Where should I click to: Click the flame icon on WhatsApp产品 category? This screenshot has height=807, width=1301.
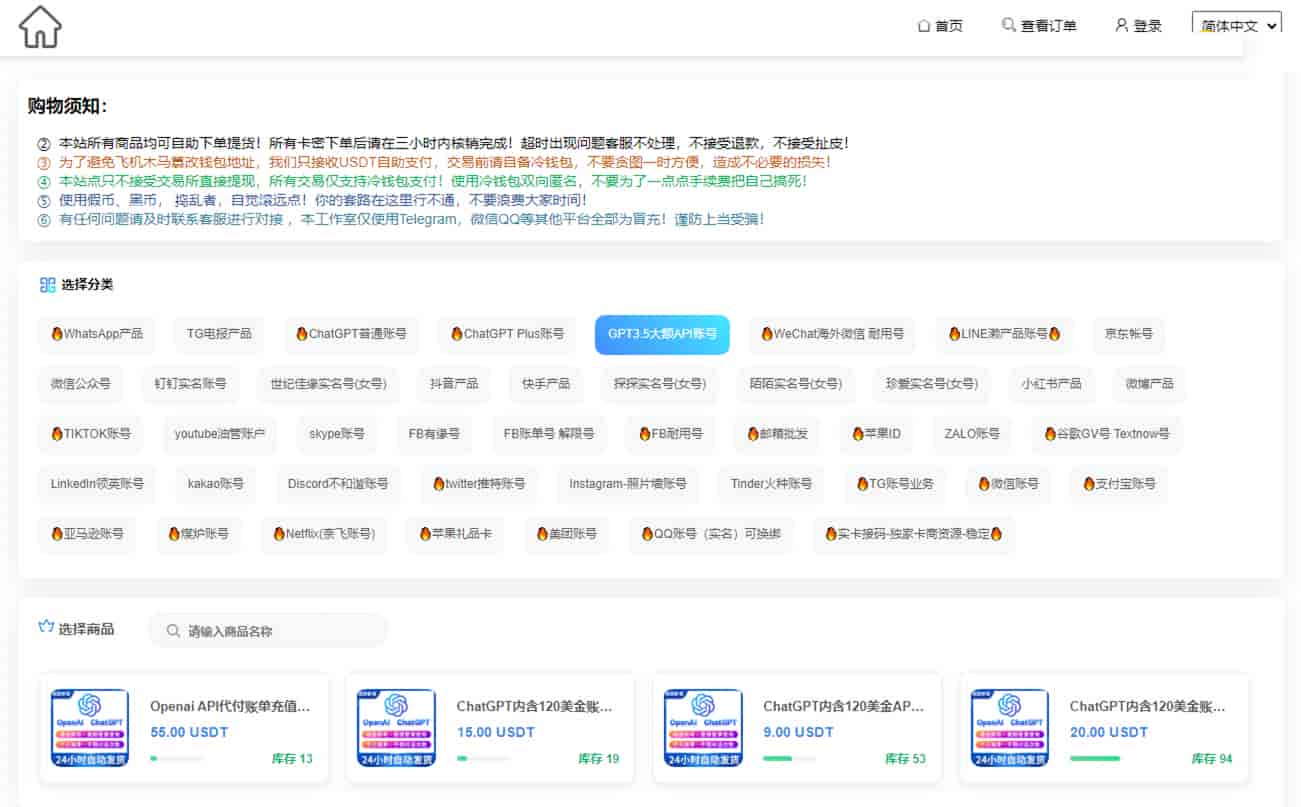tap(57, 334)
